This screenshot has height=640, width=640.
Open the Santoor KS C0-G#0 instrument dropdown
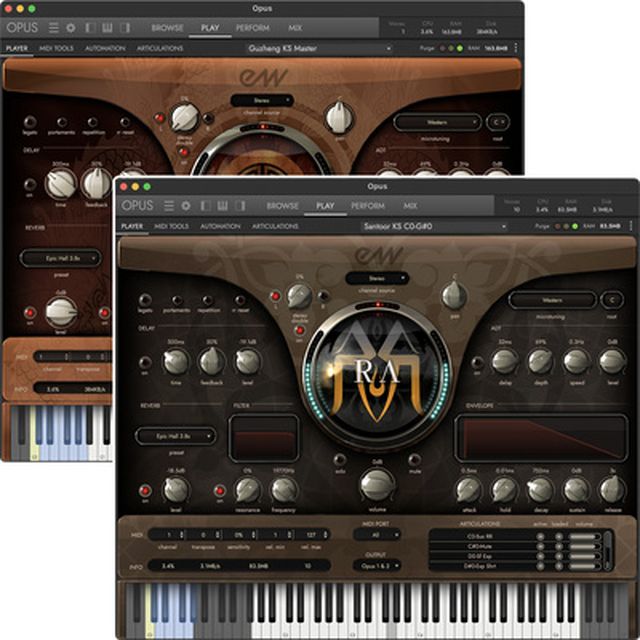click(434, 226)
